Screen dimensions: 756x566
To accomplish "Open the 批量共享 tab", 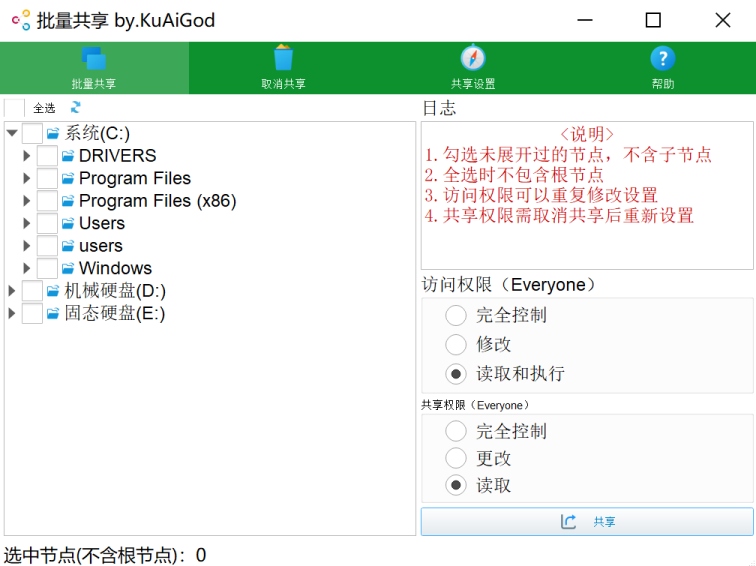I will 94,68.
